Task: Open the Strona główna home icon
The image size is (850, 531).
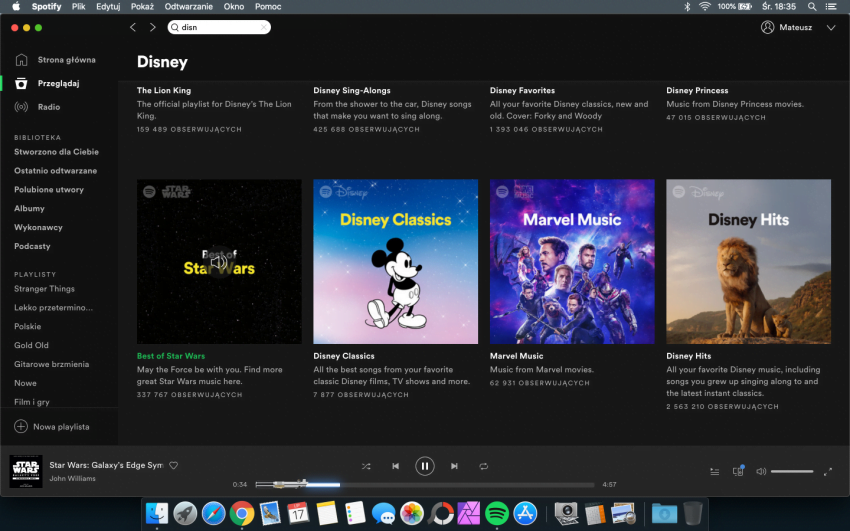Action: [21, 60]
